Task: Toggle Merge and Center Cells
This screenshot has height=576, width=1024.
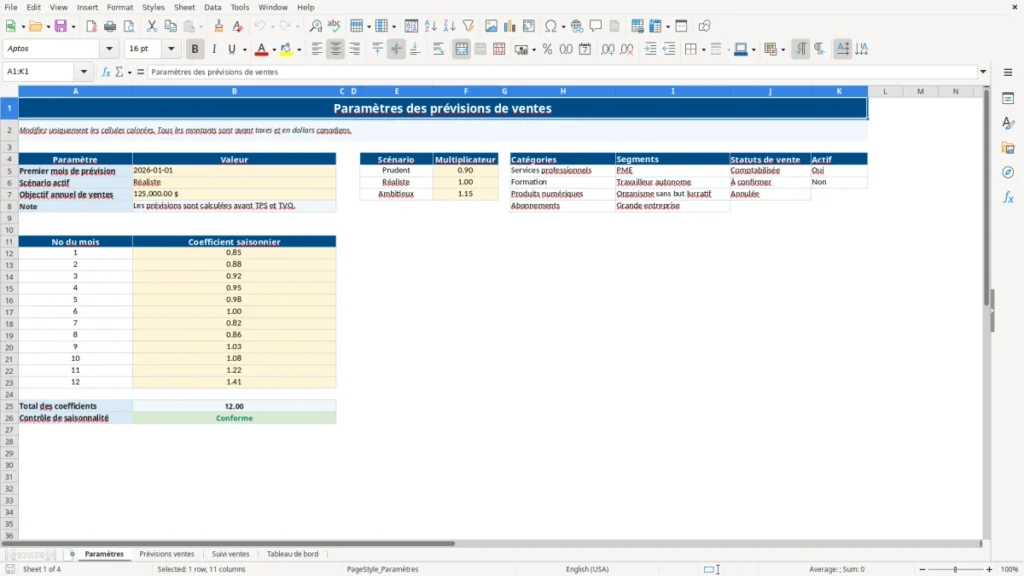Action: tap(461, 49)
